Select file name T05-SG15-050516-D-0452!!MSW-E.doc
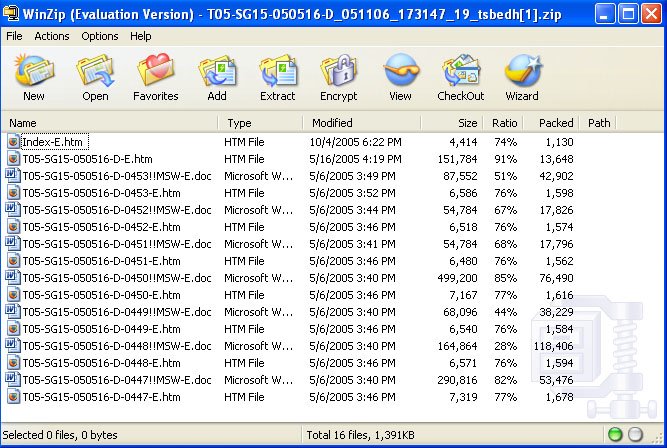 (117, 210)
